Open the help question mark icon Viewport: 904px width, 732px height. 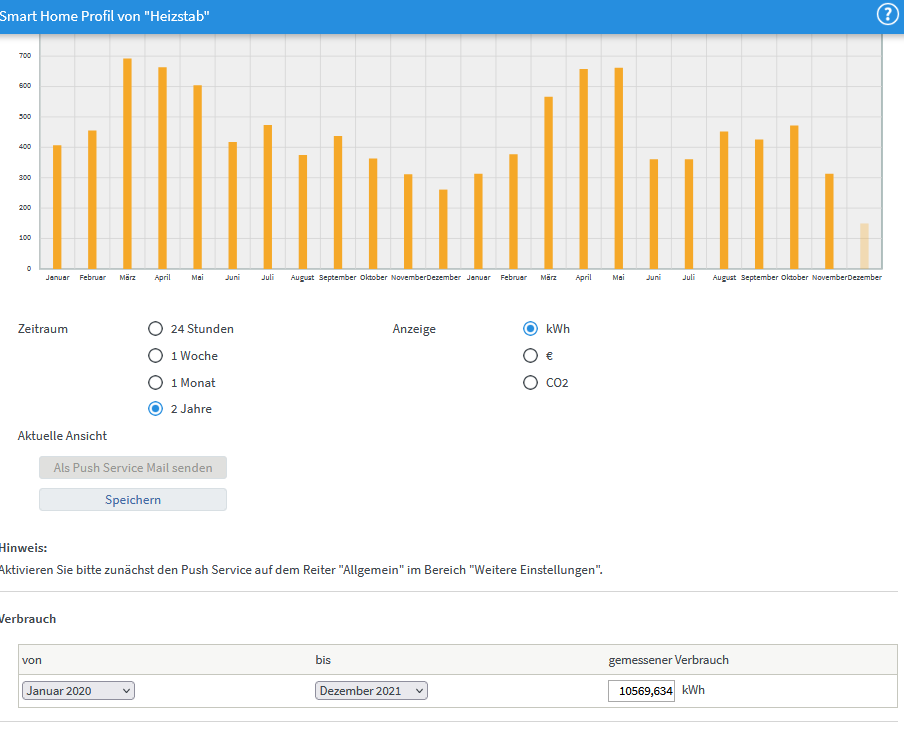887,14
